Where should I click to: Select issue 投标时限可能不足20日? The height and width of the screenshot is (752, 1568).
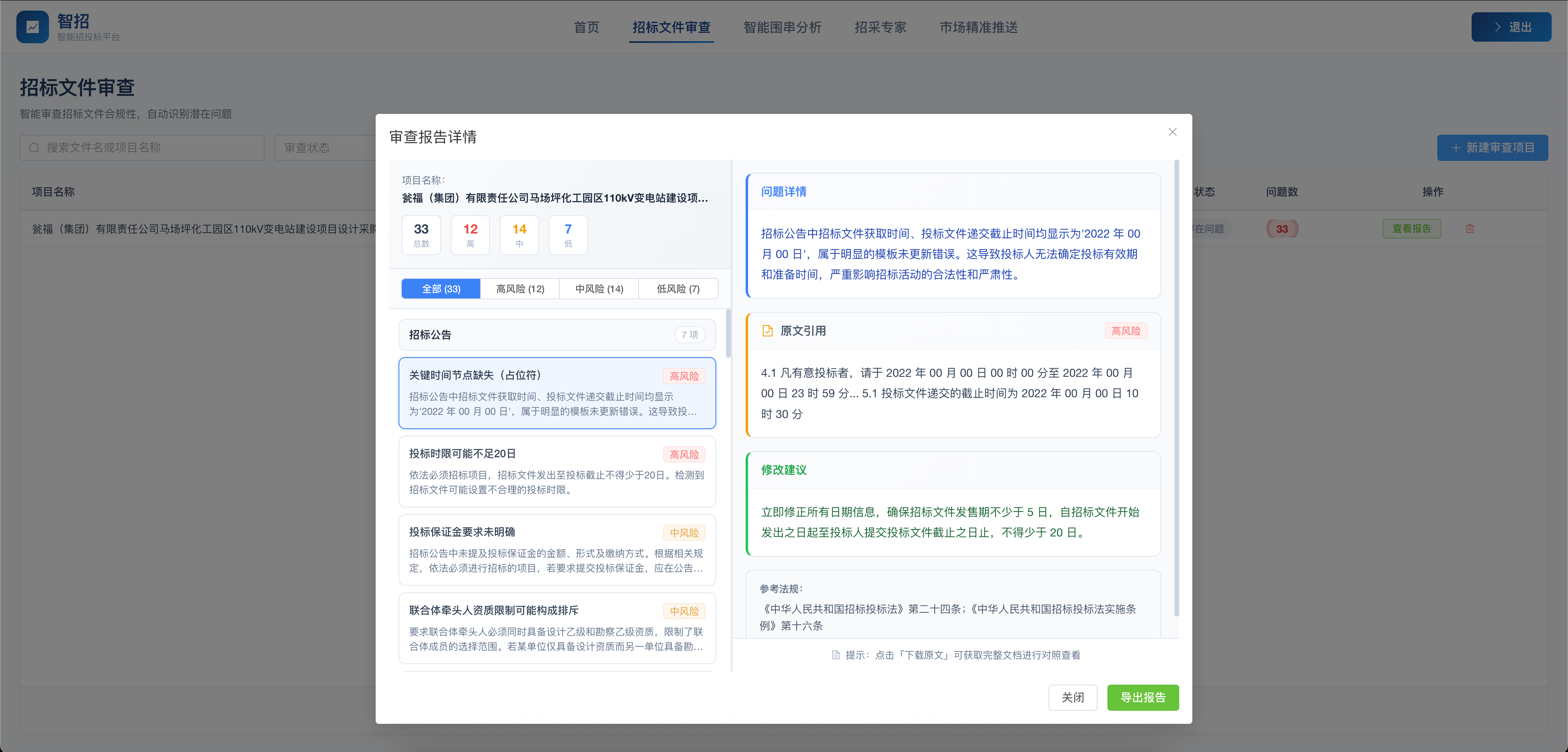pos(557,472)
